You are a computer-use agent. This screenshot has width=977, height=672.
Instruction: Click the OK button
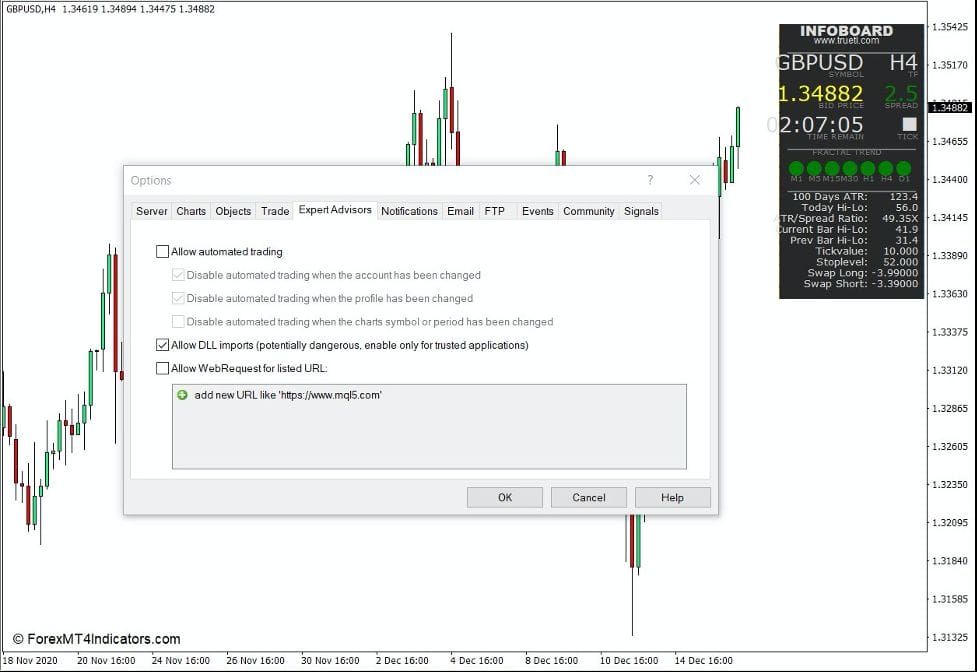504,497
